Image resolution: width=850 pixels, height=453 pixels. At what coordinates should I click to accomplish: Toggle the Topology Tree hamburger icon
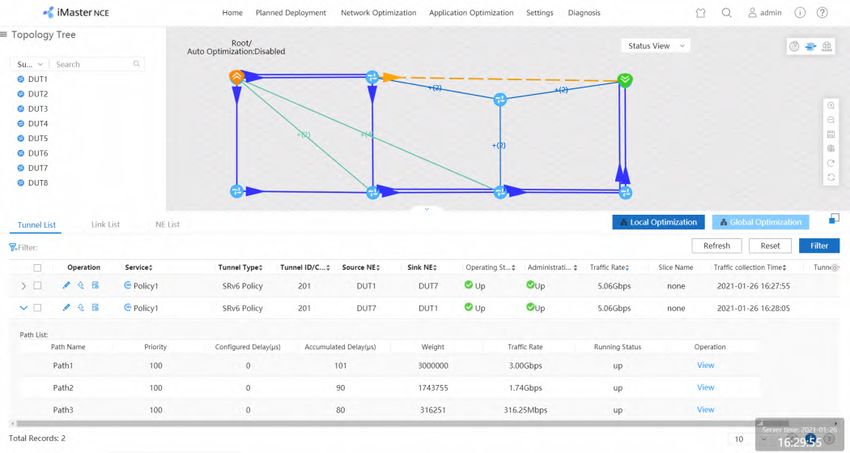pyautogui.click(x=4, y=34)
